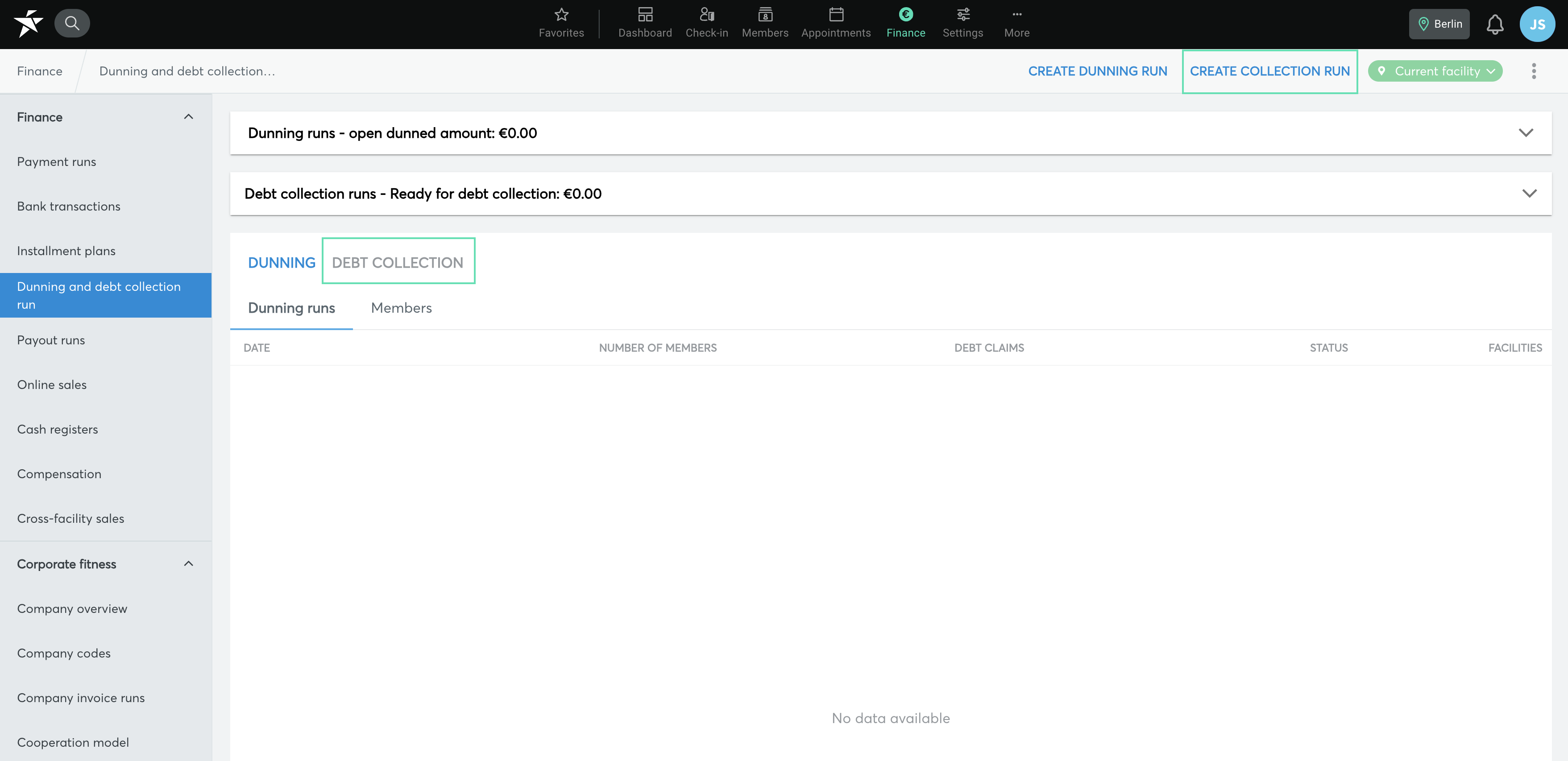Click the star logo home icon
This screenshot has width=1568, height=761.
click(28, 24)
